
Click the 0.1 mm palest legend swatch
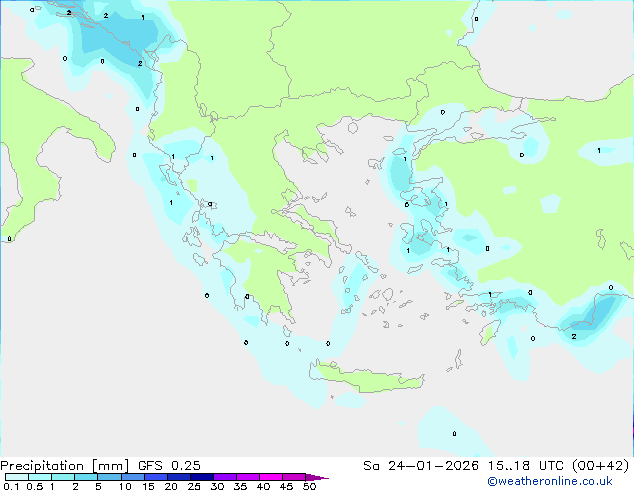pyautogui.click(x=17, y=477)
